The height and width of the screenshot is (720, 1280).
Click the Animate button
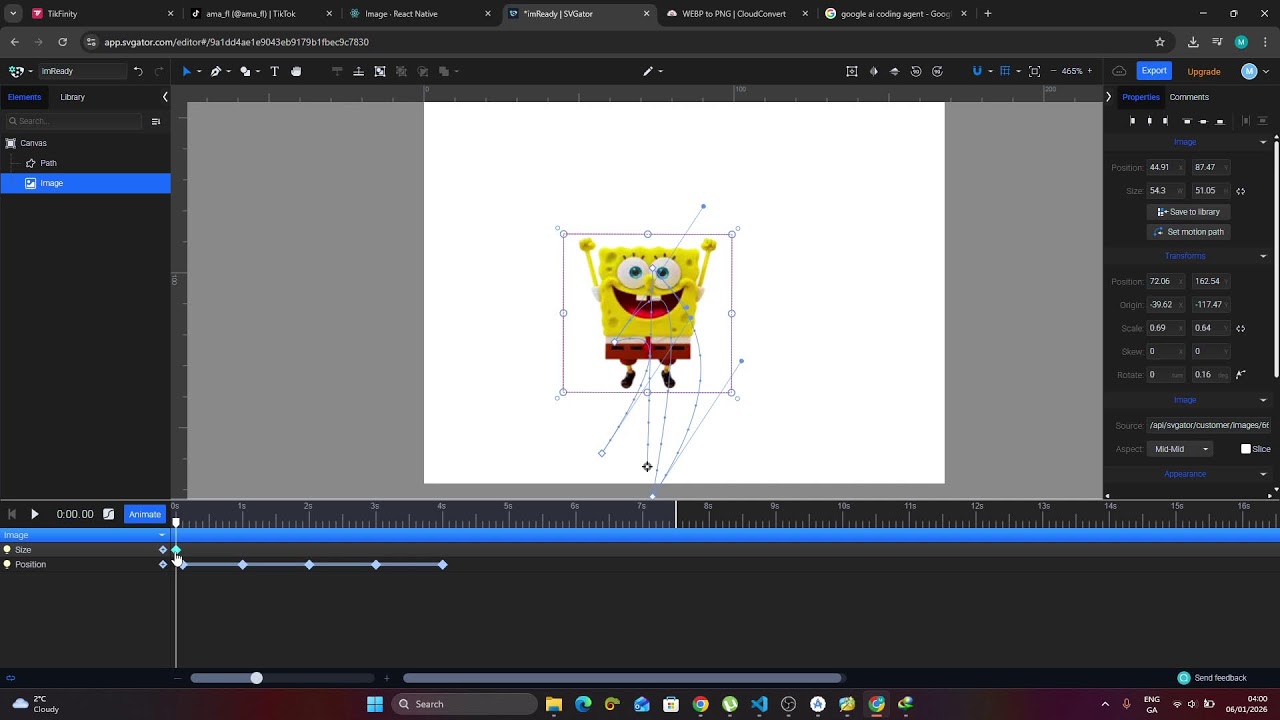click(x=145, y=514)
